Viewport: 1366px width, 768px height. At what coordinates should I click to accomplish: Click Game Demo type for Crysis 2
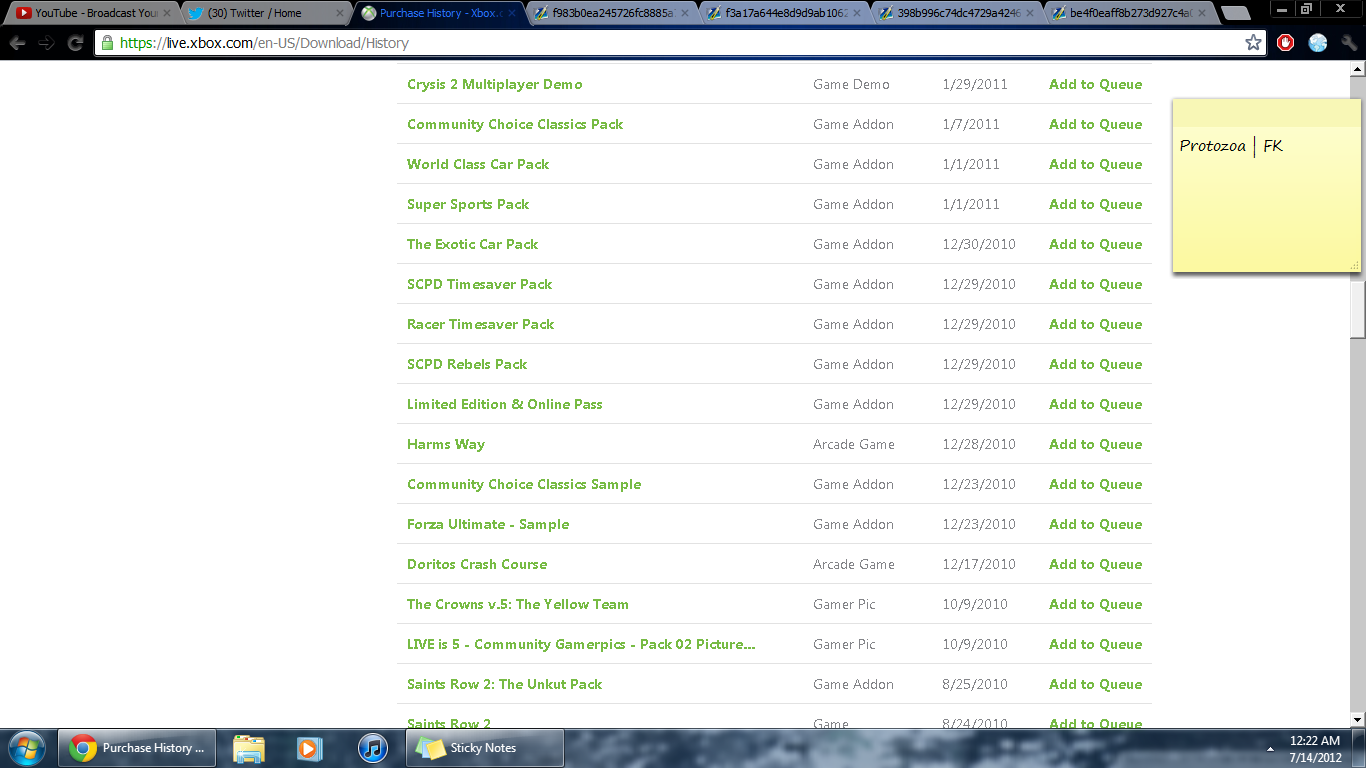point(851,84)
